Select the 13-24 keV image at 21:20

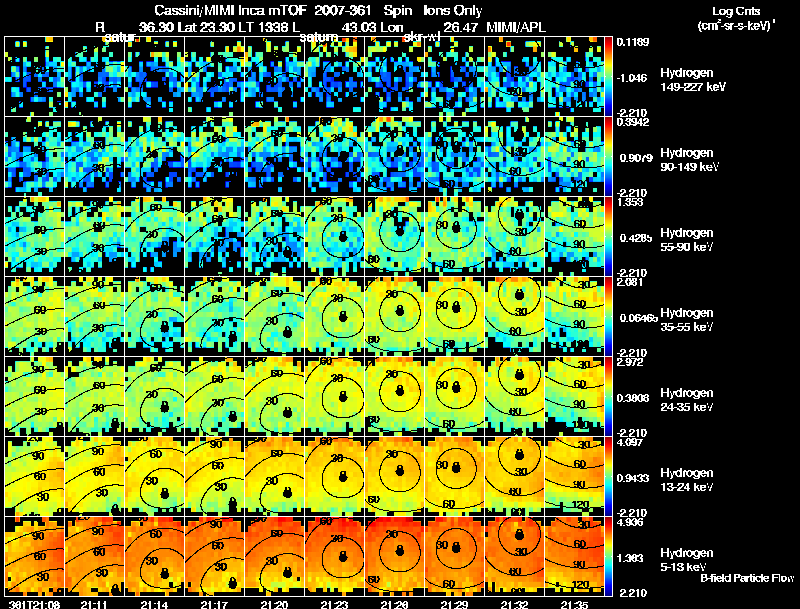[274, 477]
